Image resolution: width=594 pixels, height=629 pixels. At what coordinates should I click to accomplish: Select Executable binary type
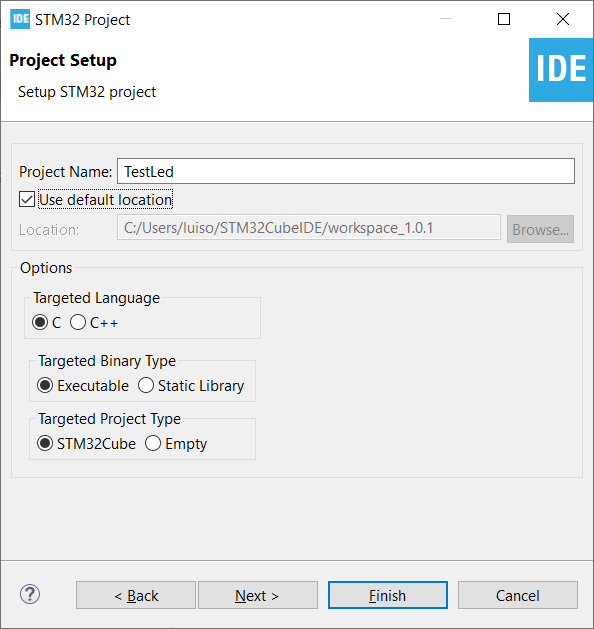45,386
